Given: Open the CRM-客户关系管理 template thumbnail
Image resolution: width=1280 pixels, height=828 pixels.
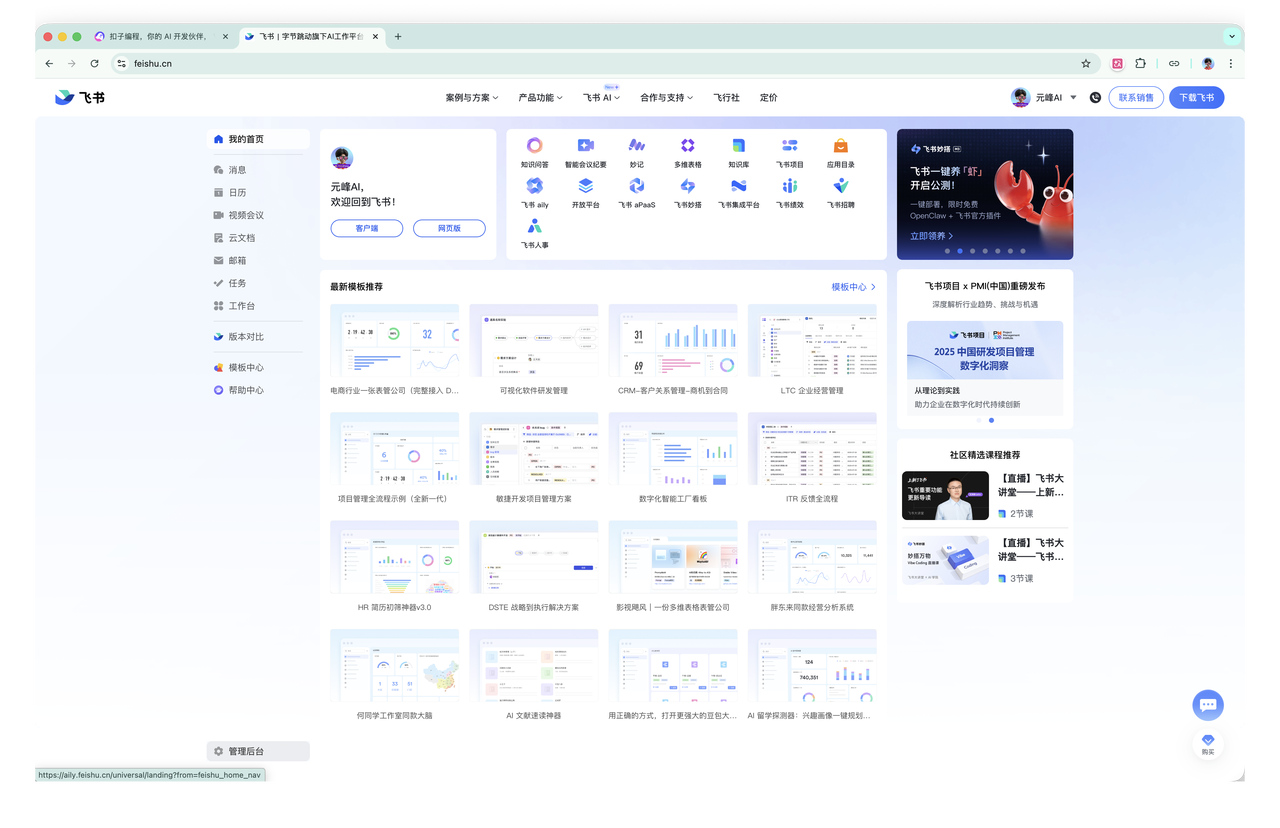Looking at the screenshot, I should click(x=673, y=343).
